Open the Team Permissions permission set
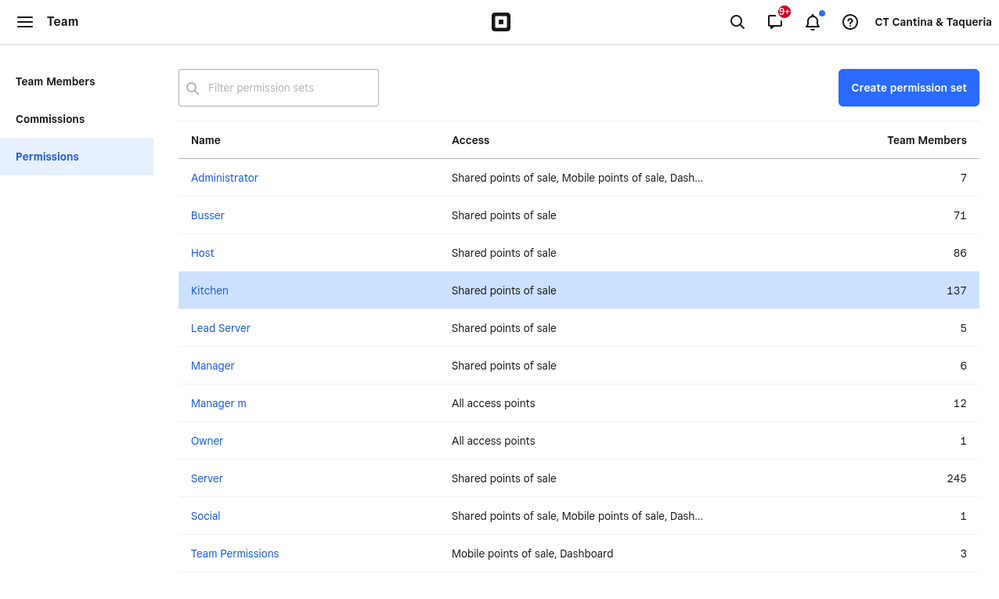This screenshot has height=599, width=999. [234, 553]
